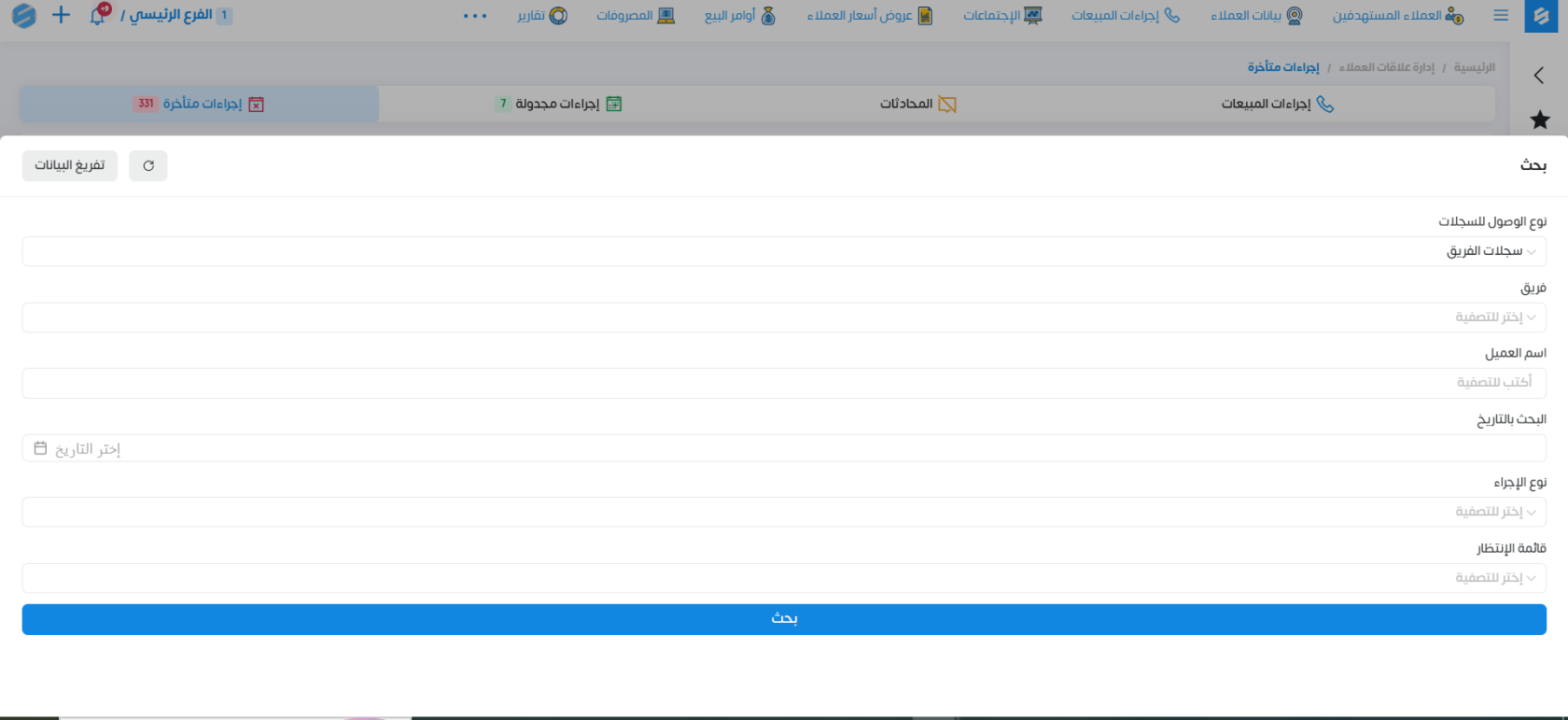This screenshot has height=720, width=1568.
Task: Click the calendar icon in date field
Action: [40, 448]
